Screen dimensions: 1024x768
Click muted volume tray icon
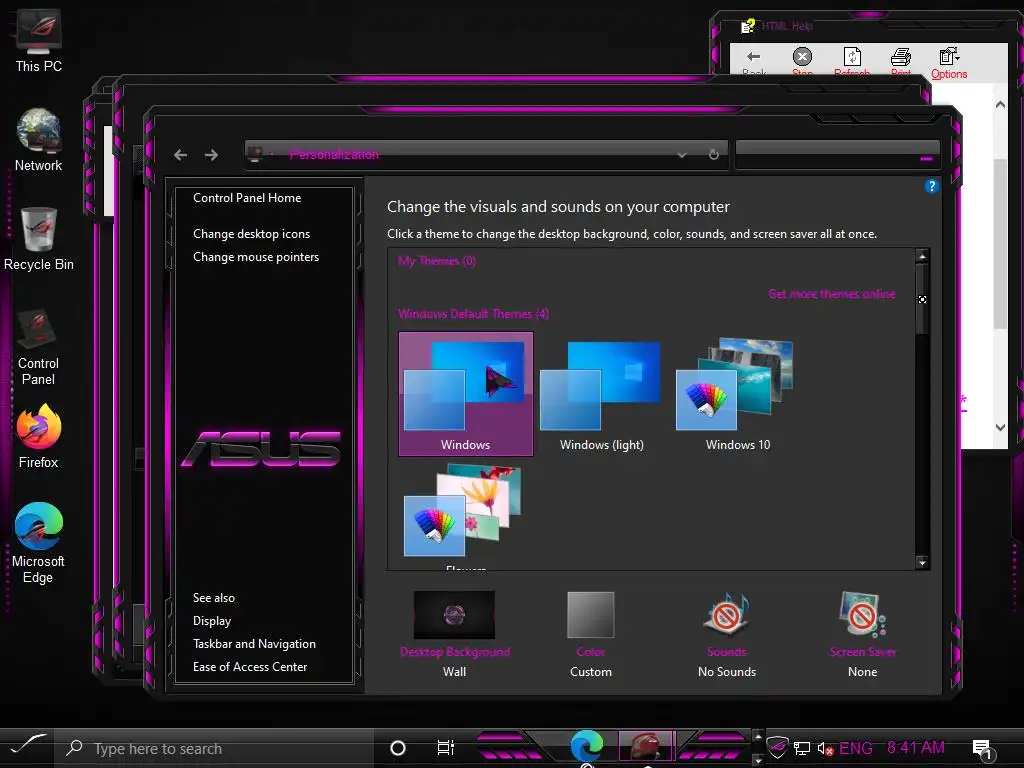pyautogui.click(x=825, y=748)
